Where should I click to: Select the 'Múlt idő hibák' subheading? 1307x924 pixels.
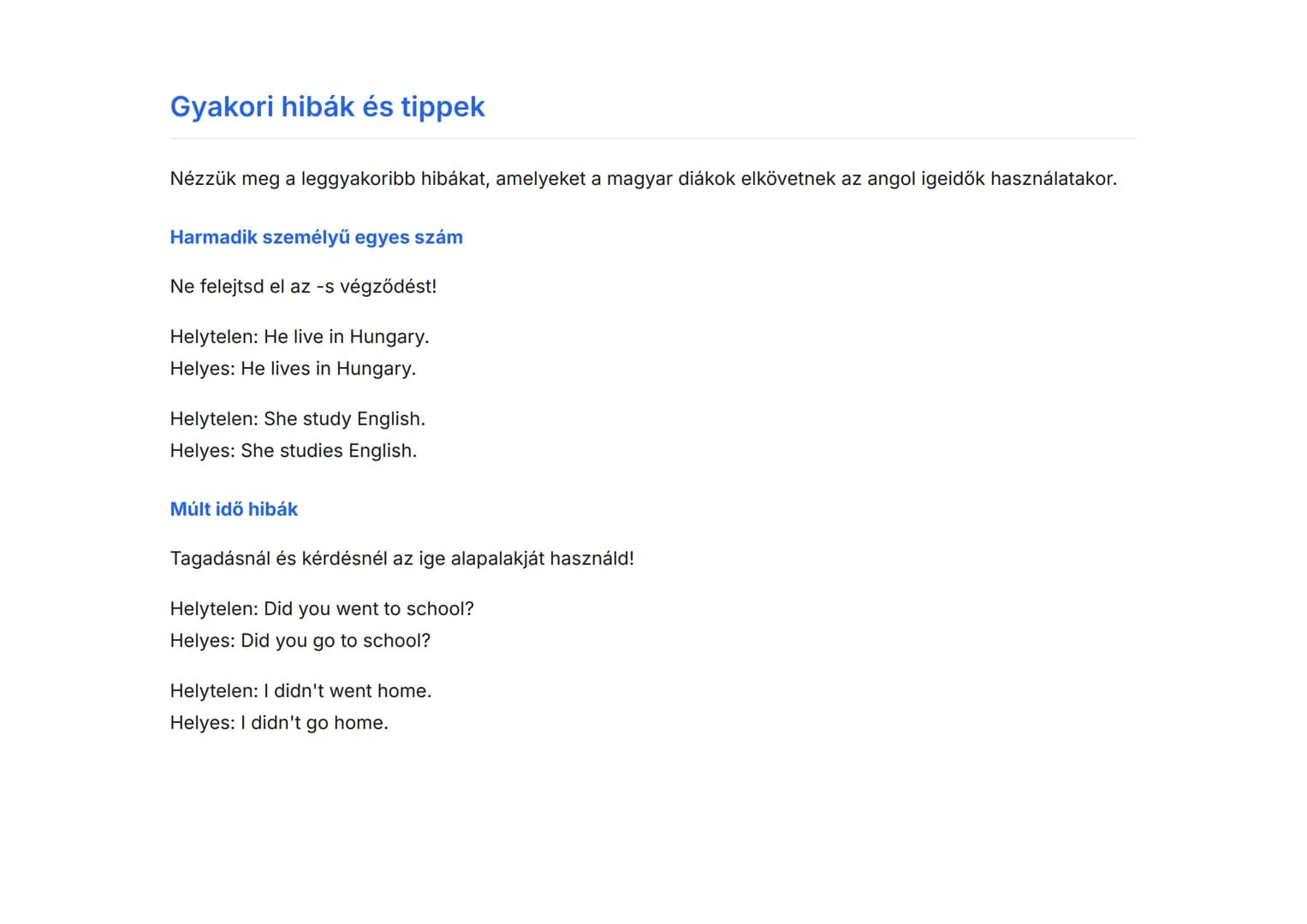234,509
